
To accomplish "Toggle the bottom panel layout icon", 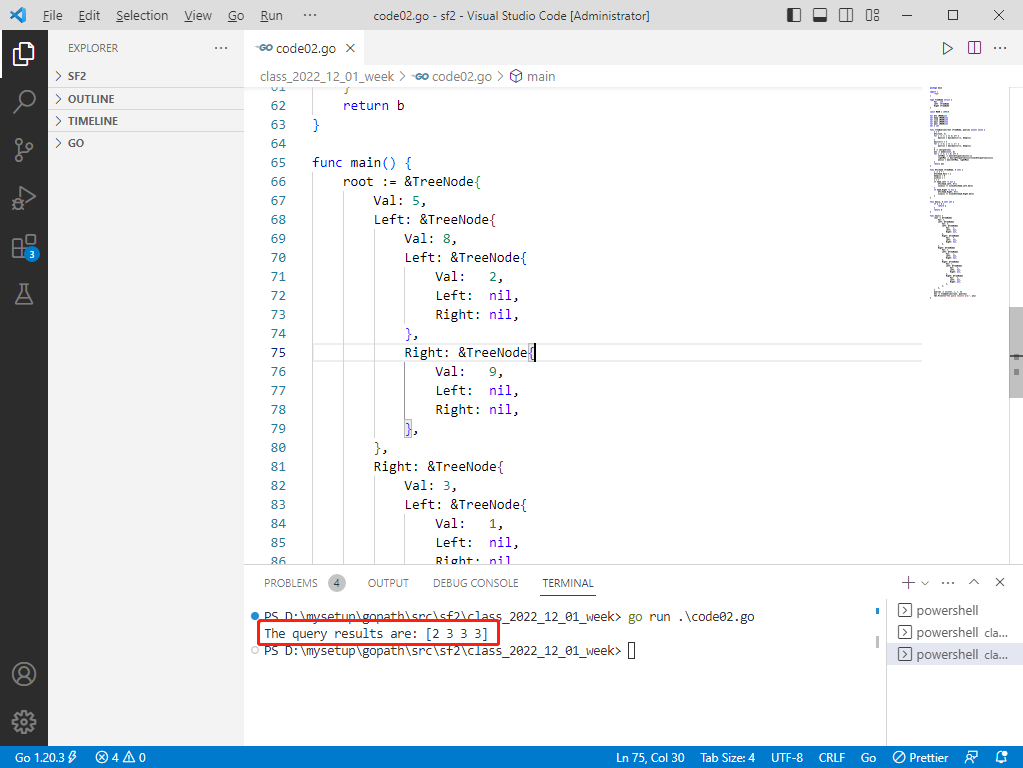I will 820,15.
